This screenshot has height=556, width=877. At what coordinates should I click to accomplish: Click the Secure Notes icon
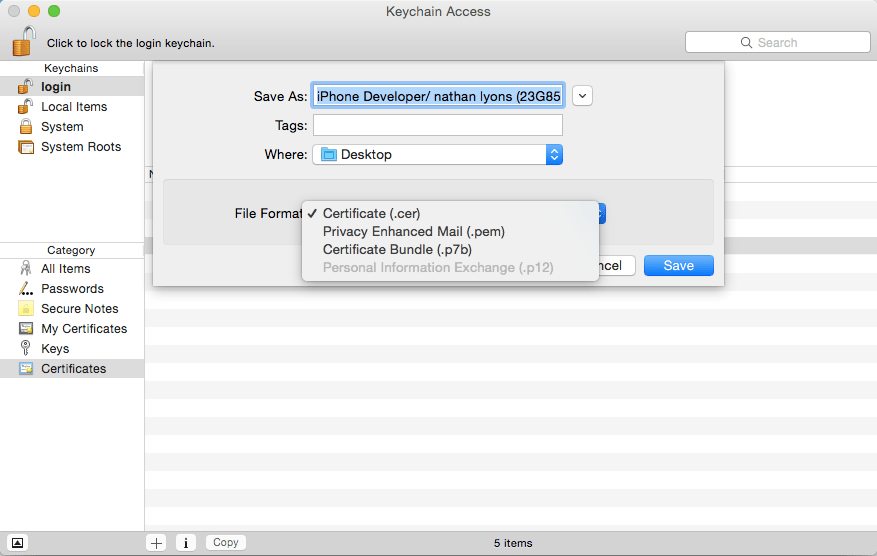pyautogui.click(x=26, y=308)
